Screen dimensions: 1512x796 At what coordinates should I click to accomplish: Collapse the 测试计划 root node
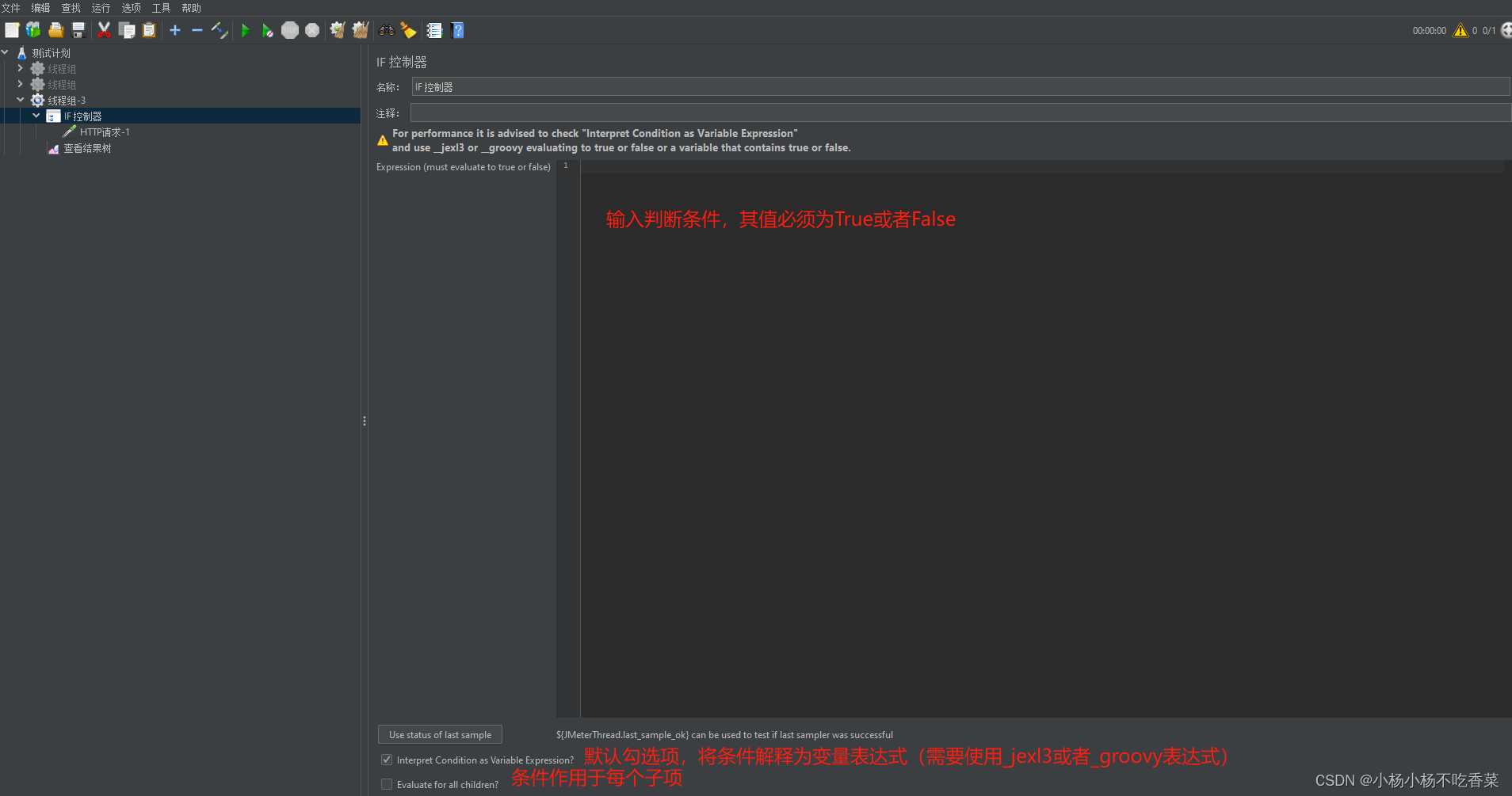[6, 52]
